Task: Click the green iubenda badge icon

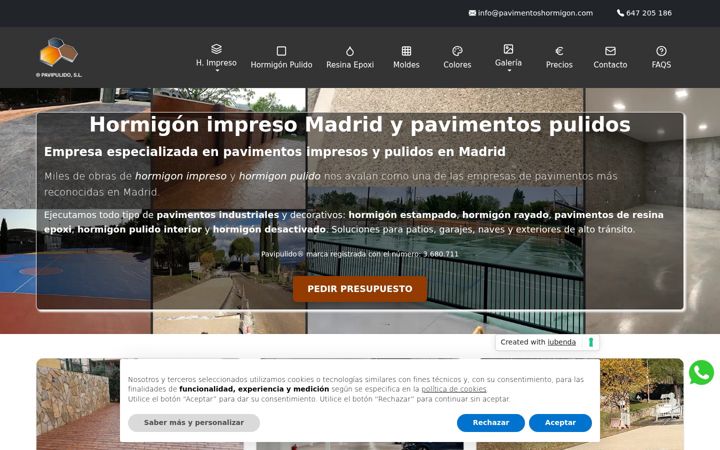Action: tap(591, 342)
